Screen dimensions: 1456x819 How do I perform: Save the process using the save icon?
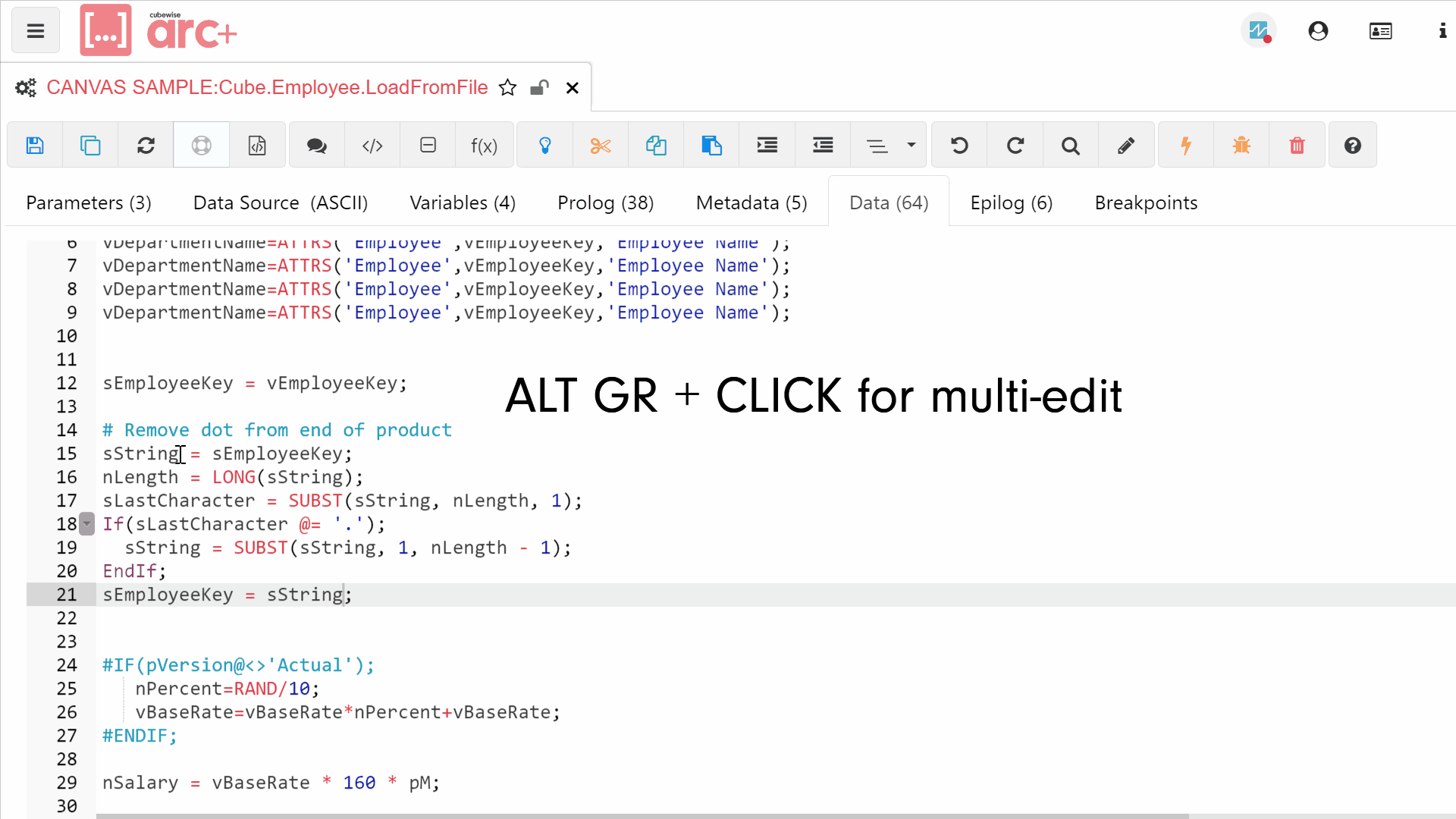tap(35, 145)
